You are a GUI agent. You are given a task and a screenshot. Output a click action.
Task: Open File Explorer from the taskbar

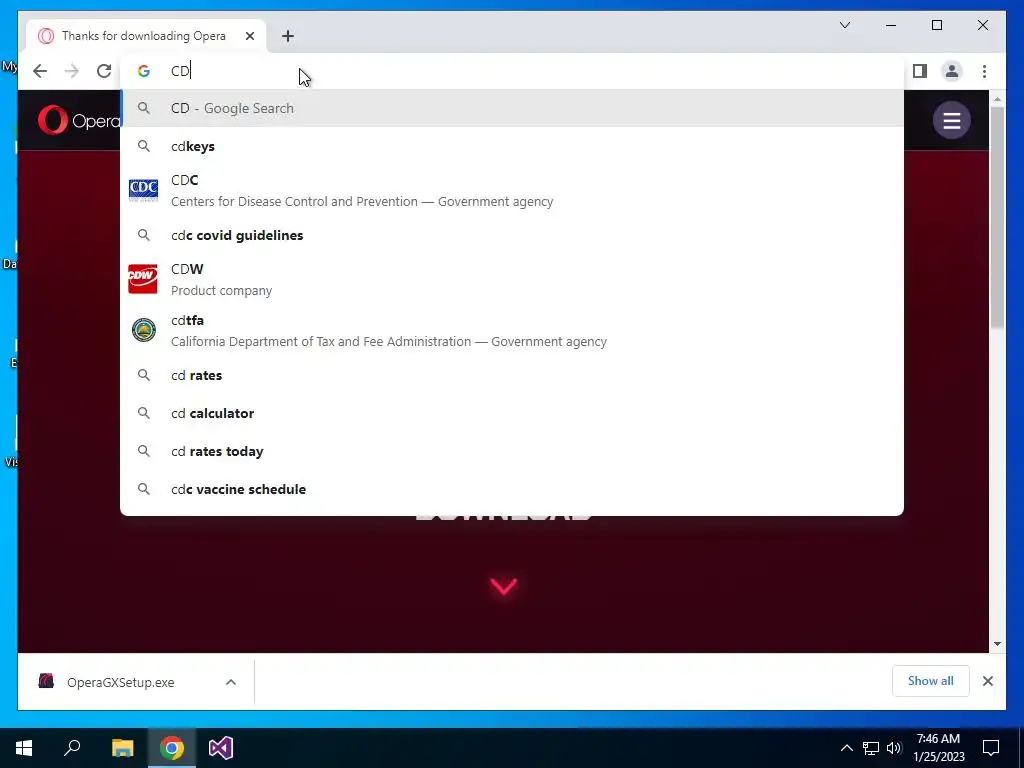coord(122,748)
